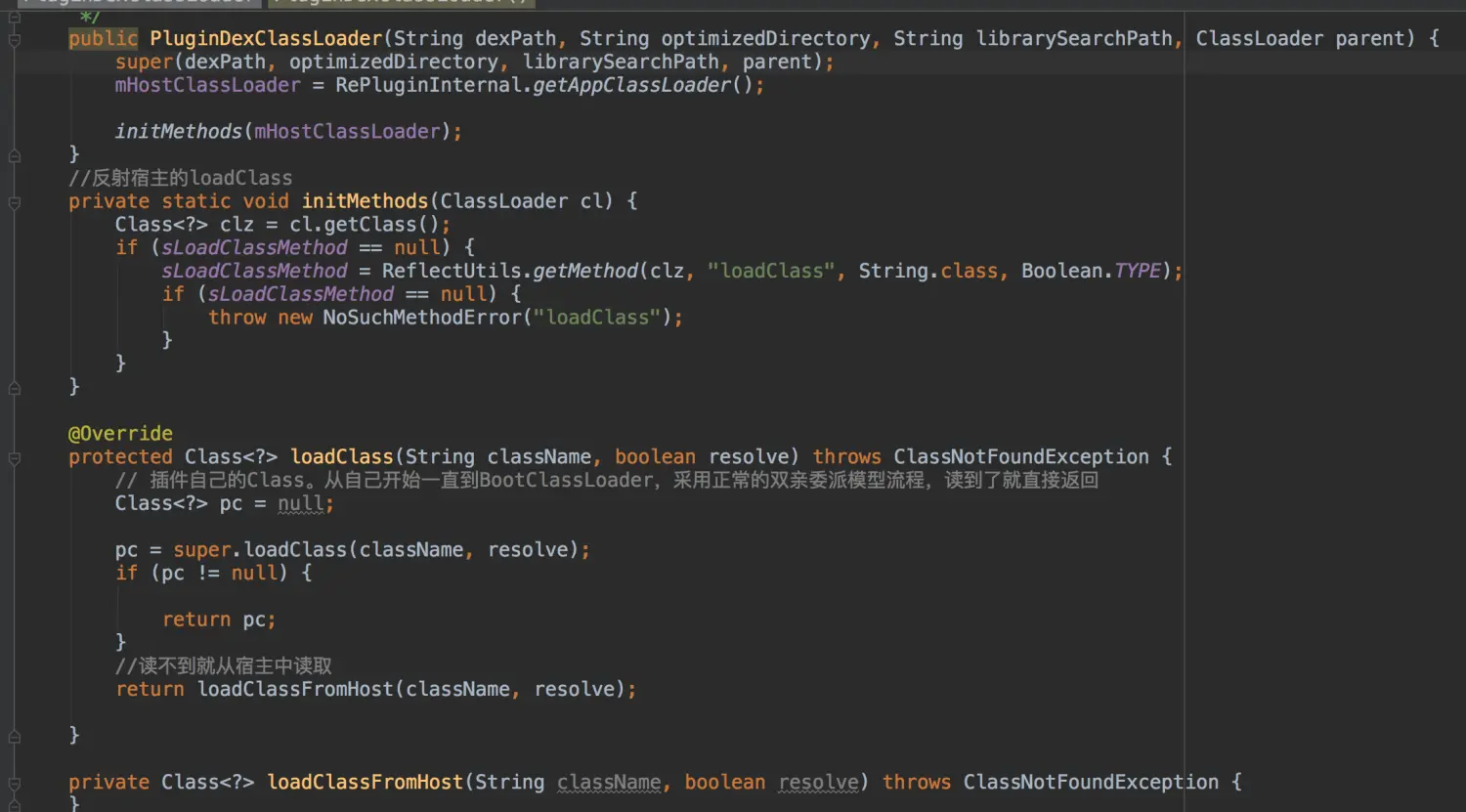
Task: Click the 'getAppClassLoader' method call
Action: (631, 85)
